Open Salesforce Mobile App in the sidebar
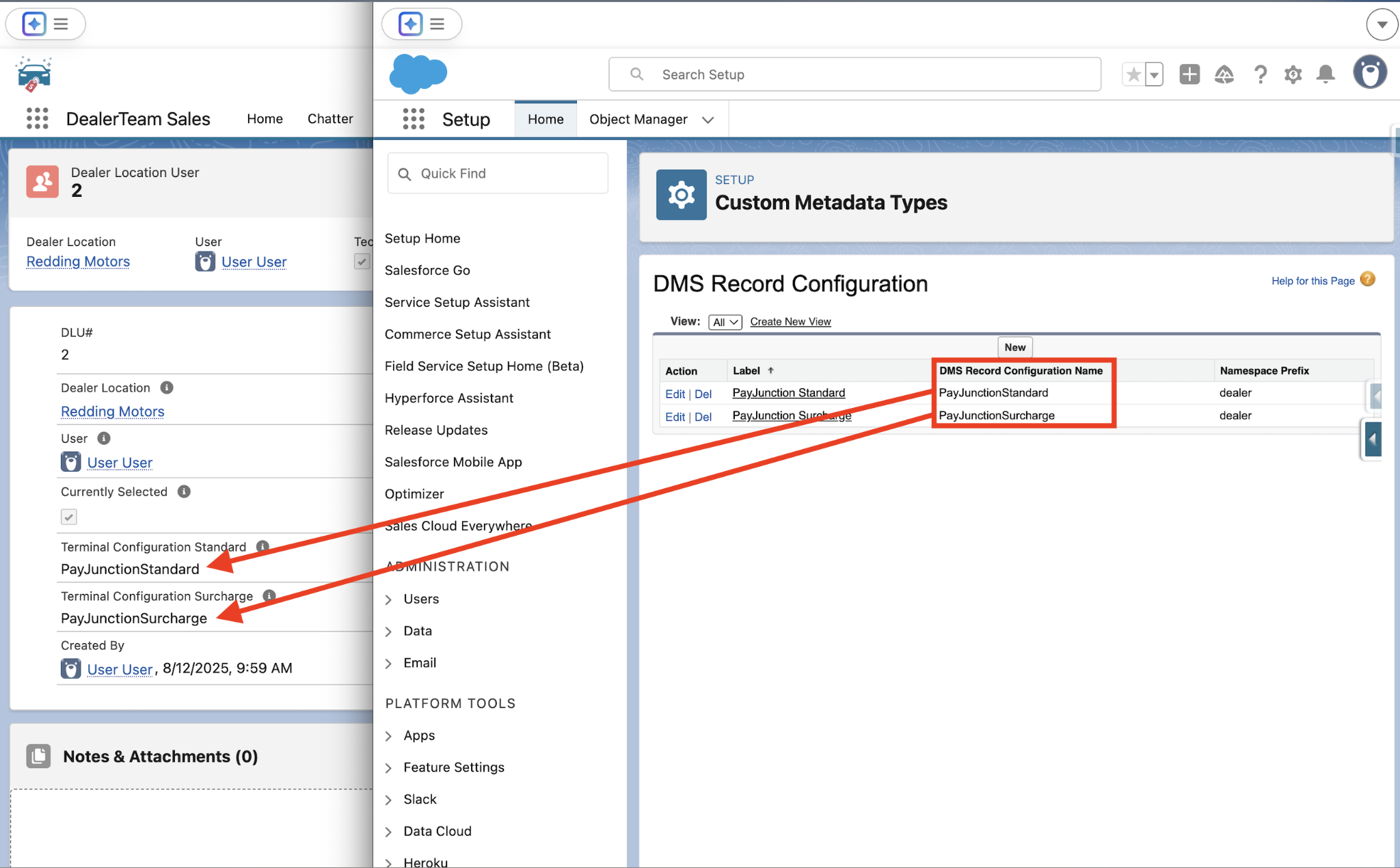Viewport: 1400px width, 868px height. pyautogui.click(x=453, y=463)
